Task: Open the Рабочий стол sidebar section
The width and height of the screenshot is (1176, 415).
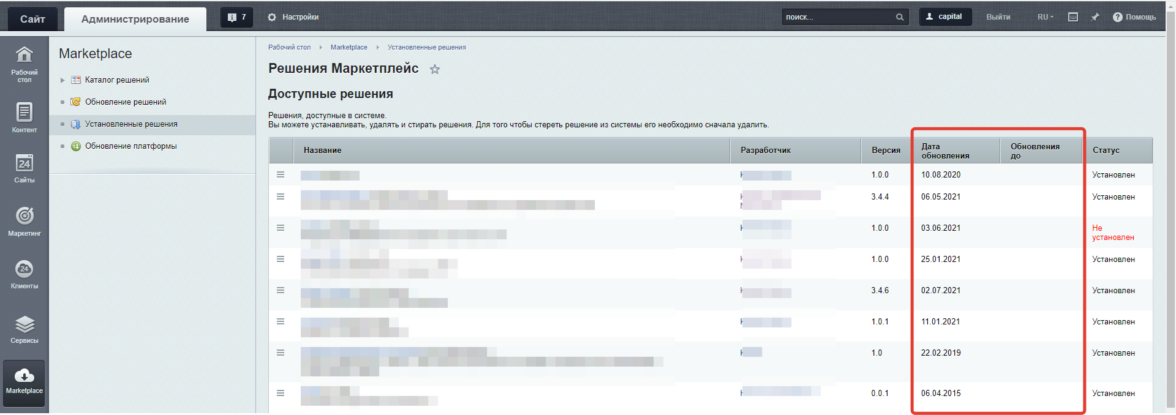Action: click(x=24, y=65)
